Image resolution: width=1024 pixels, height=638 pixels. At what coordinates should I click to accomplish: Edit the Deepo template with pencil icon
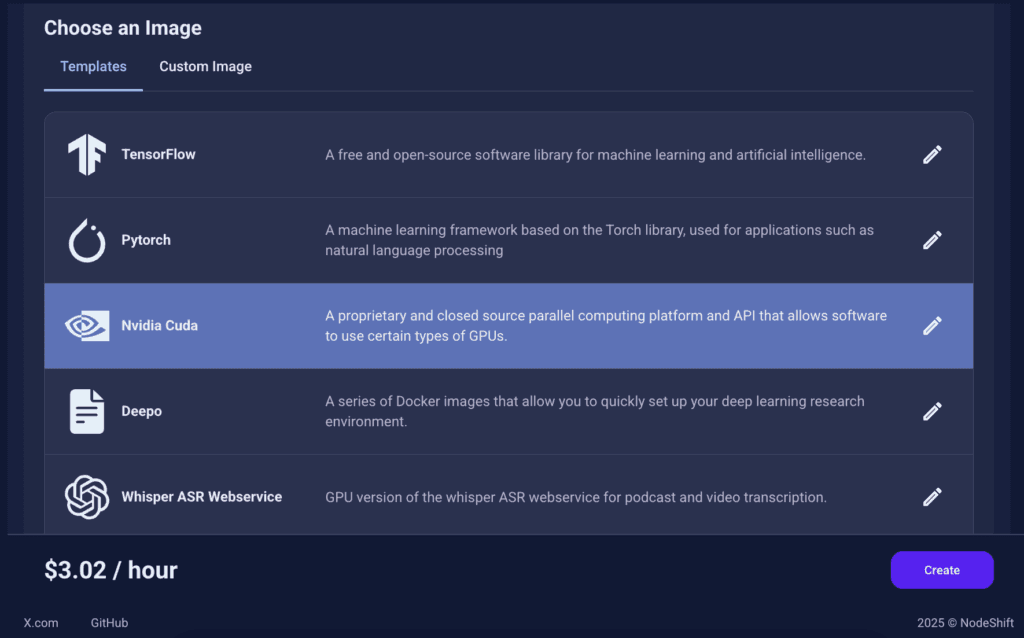(x=933, y=411)
